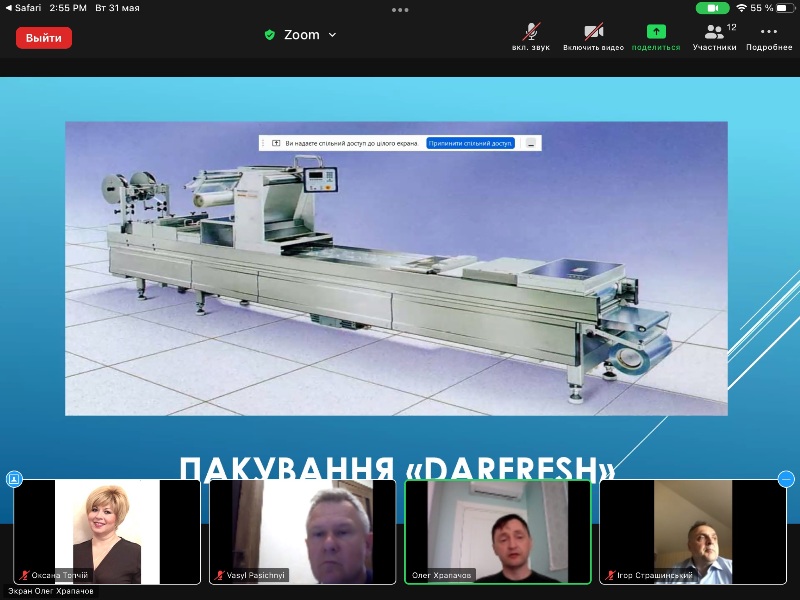Select Олег Храпачов's active video tile
The image size is (800, 600).
coord(498,531)
